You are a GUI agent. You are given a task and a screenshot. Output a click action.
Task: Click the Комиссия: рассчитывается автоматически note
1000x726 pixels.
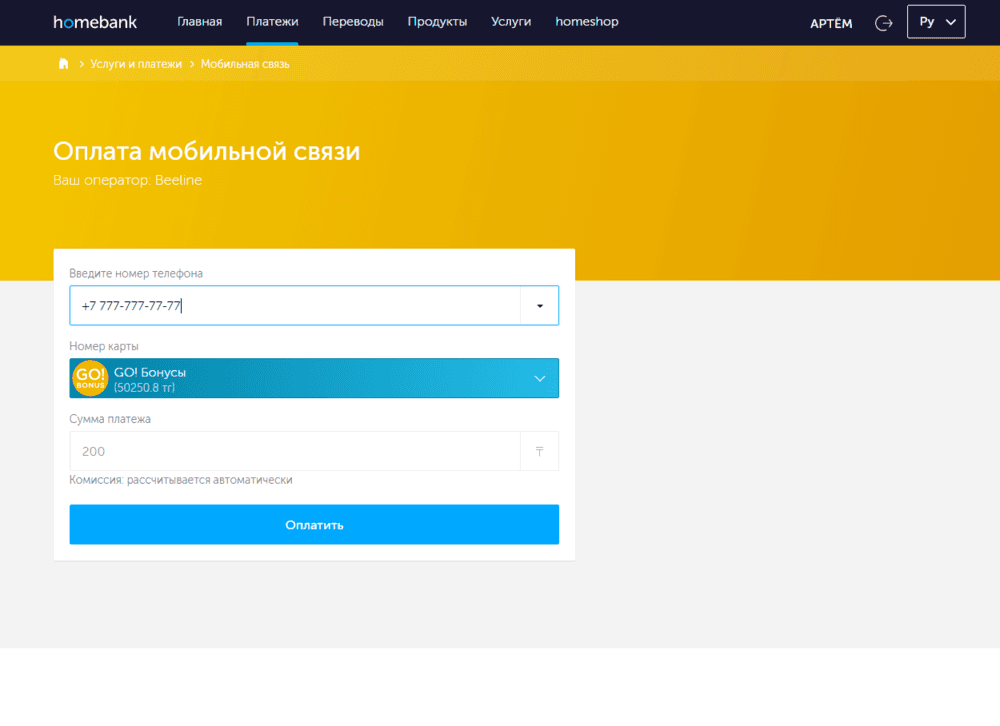click(x=181, y=480)
